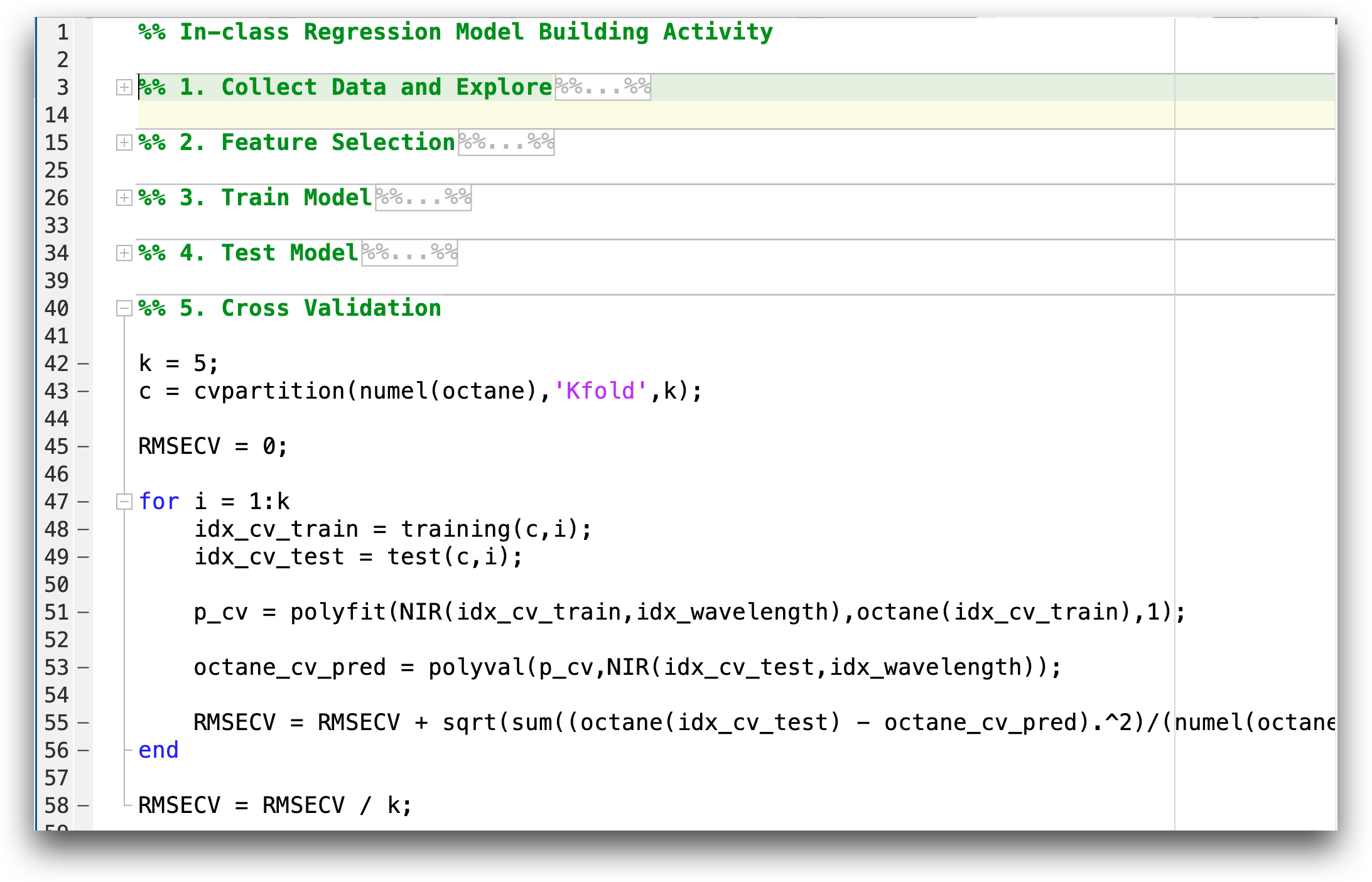Expand the Feature Selection section fold
This screenshot has width=1372, height=882.
click(x=124, y=143)
